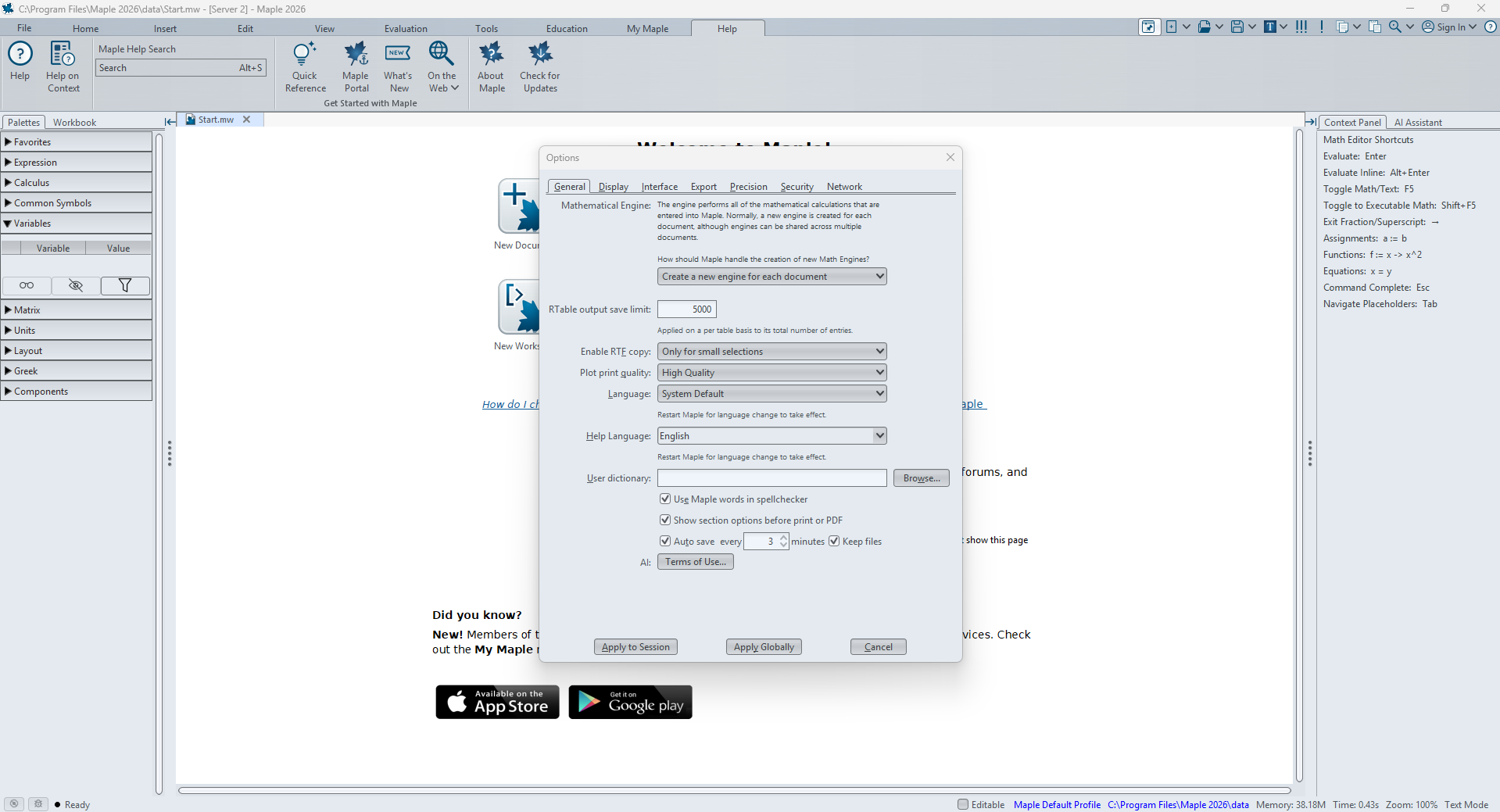The height and width of the screenshot is (812, 1500).
Task: Increase the auto save minutes stepper
Action: pos(784,538)
